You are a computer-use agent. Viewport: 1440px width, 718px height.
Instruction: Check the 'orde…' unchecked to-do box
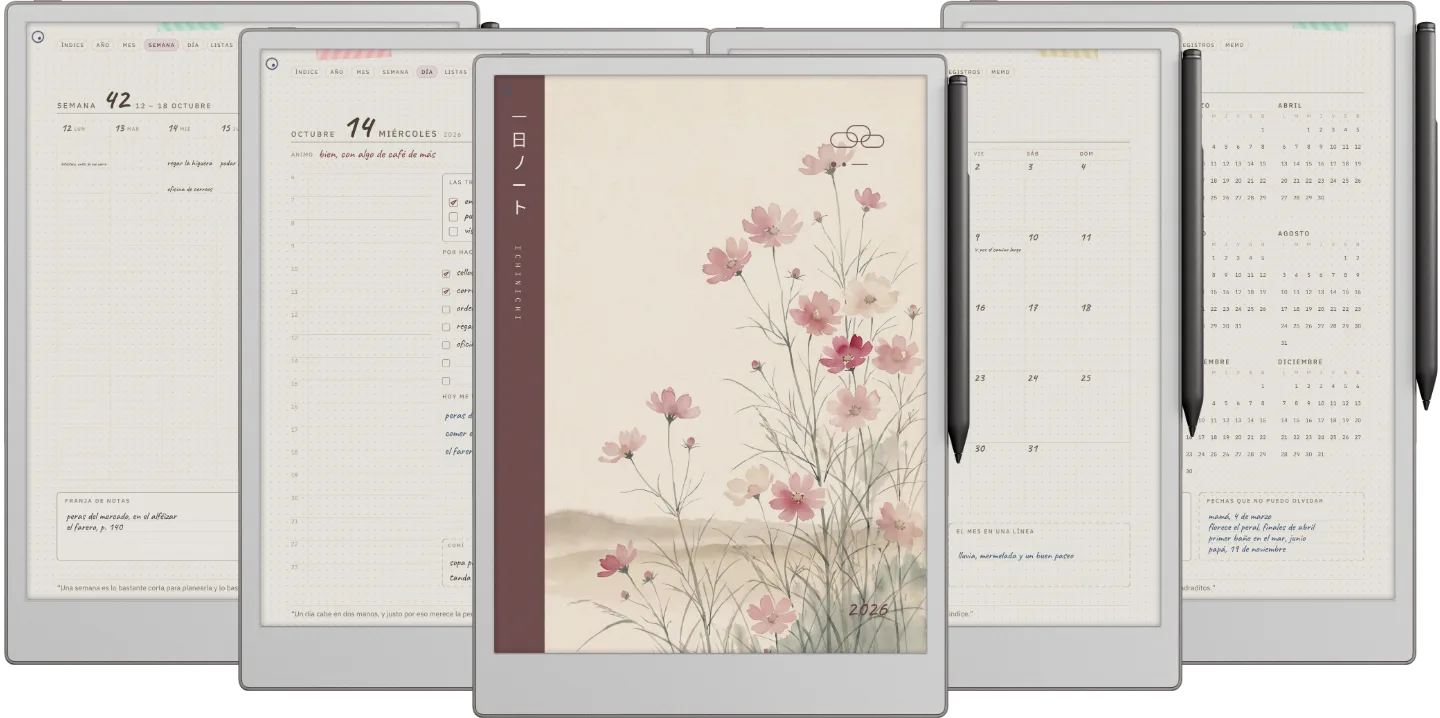[446, 309]
